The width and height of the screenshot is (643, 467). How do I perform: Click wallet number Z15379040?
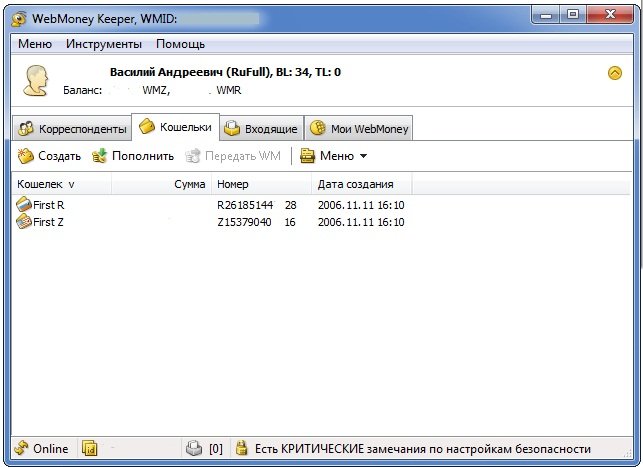click(x=256, y=222)
